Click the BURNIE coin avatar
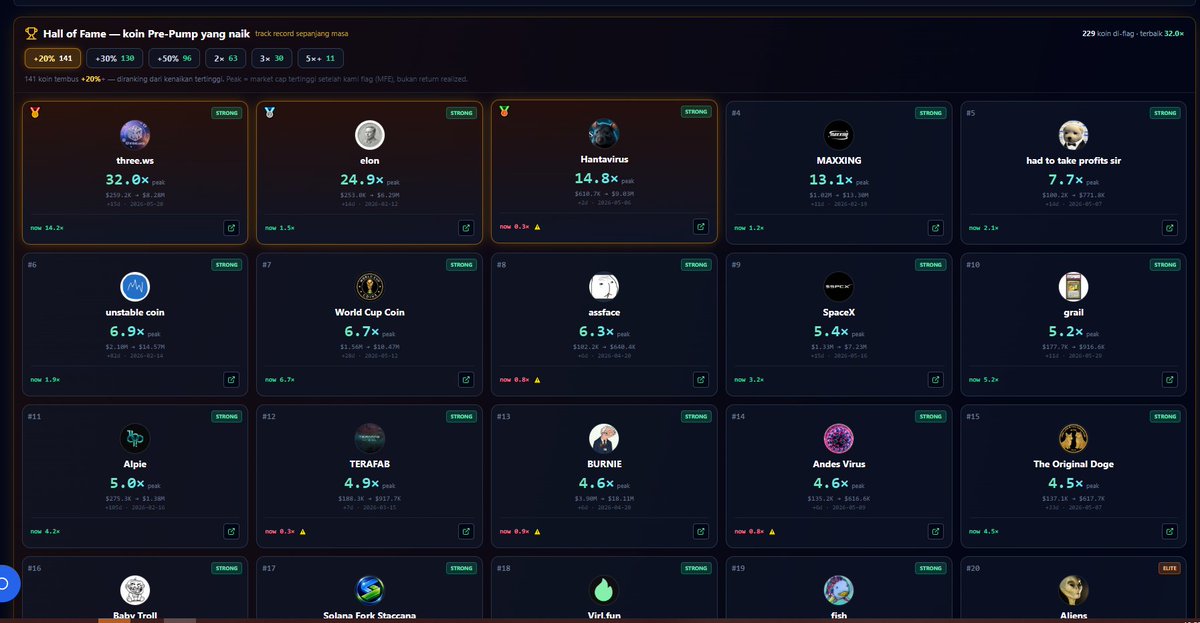This screenshot has width=1200, height=623. pyautogui.click(x=604, y=439)
